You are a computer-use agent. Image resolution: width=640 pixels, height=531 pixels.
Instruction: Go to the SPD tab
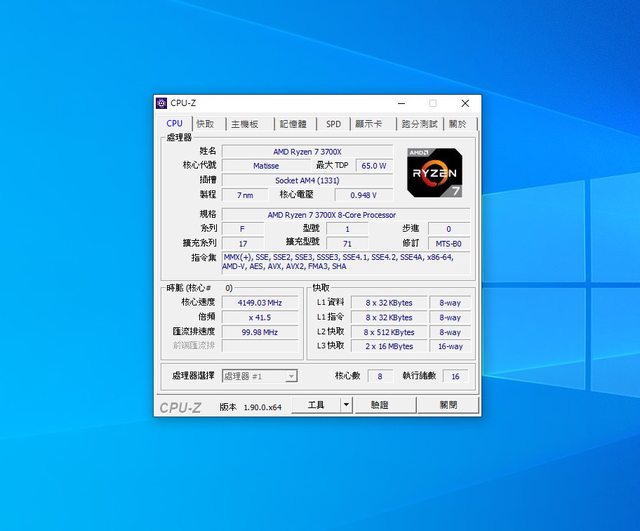333,124
